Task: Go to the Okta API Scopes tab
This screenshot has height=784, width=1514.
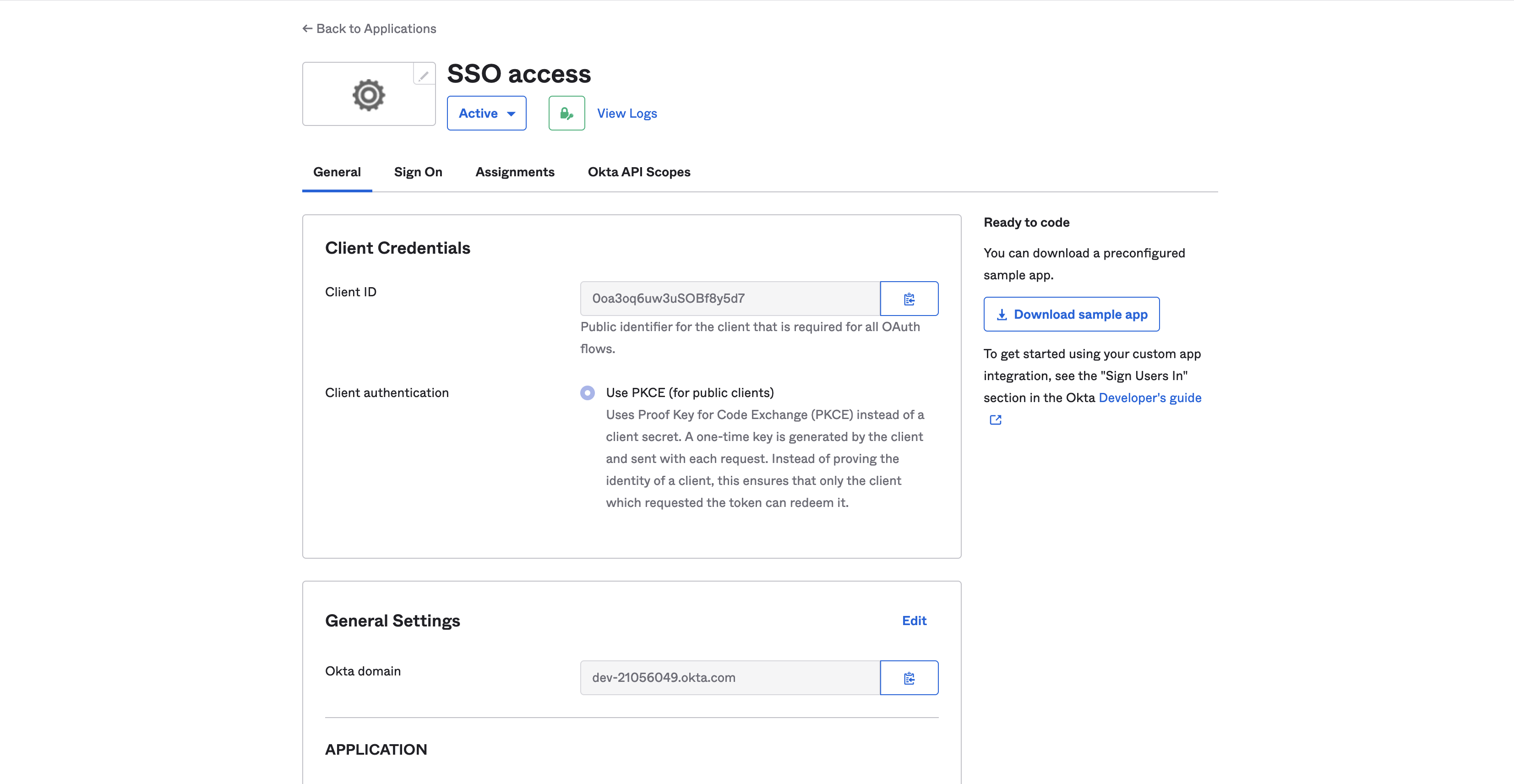Action: (x=639, y=172)
